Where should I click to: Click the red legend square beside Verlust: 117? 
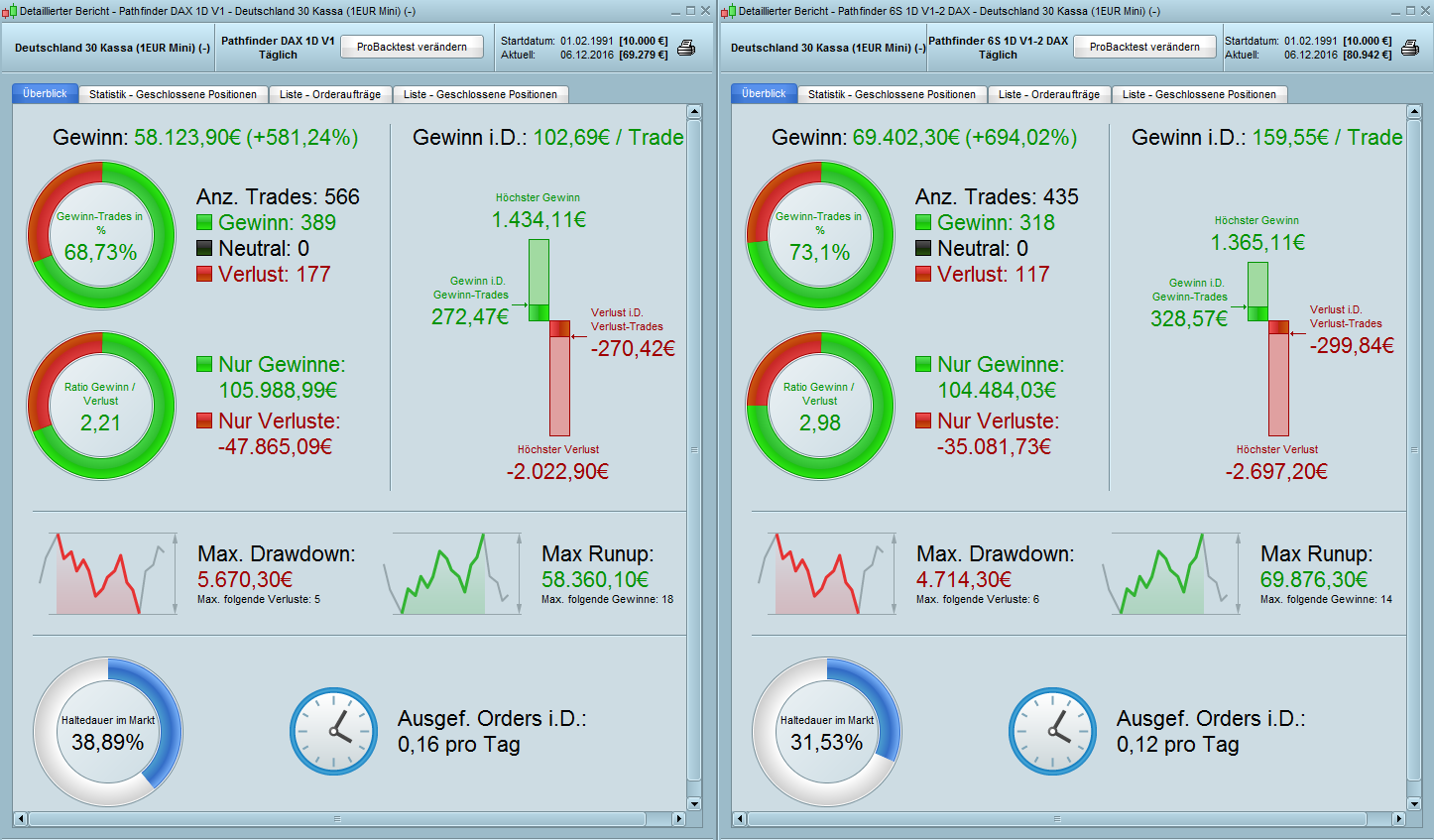coord(923,275)
